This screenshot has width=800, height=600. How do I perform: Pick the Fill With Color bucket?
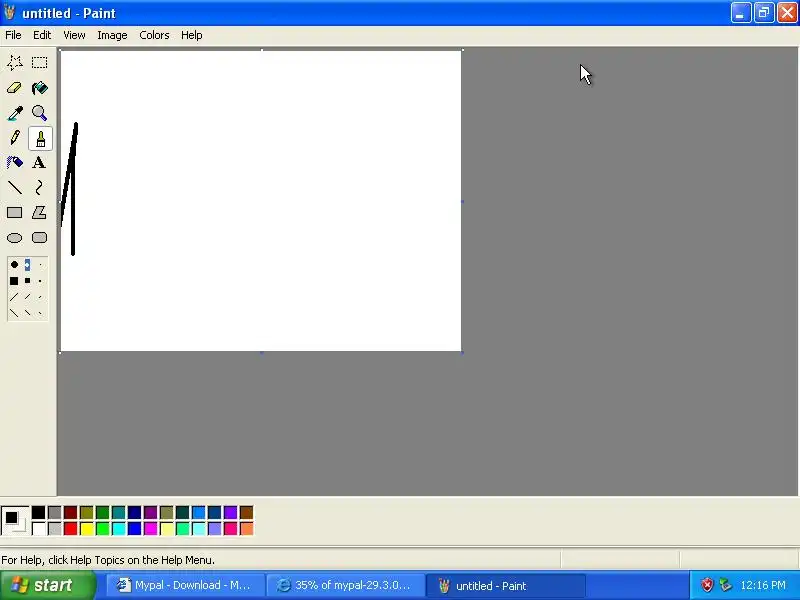(40, 88)
